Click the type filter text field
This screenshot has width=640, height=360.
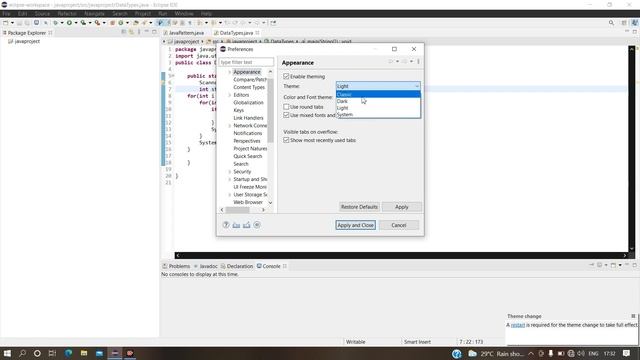[x=246, y=62]
